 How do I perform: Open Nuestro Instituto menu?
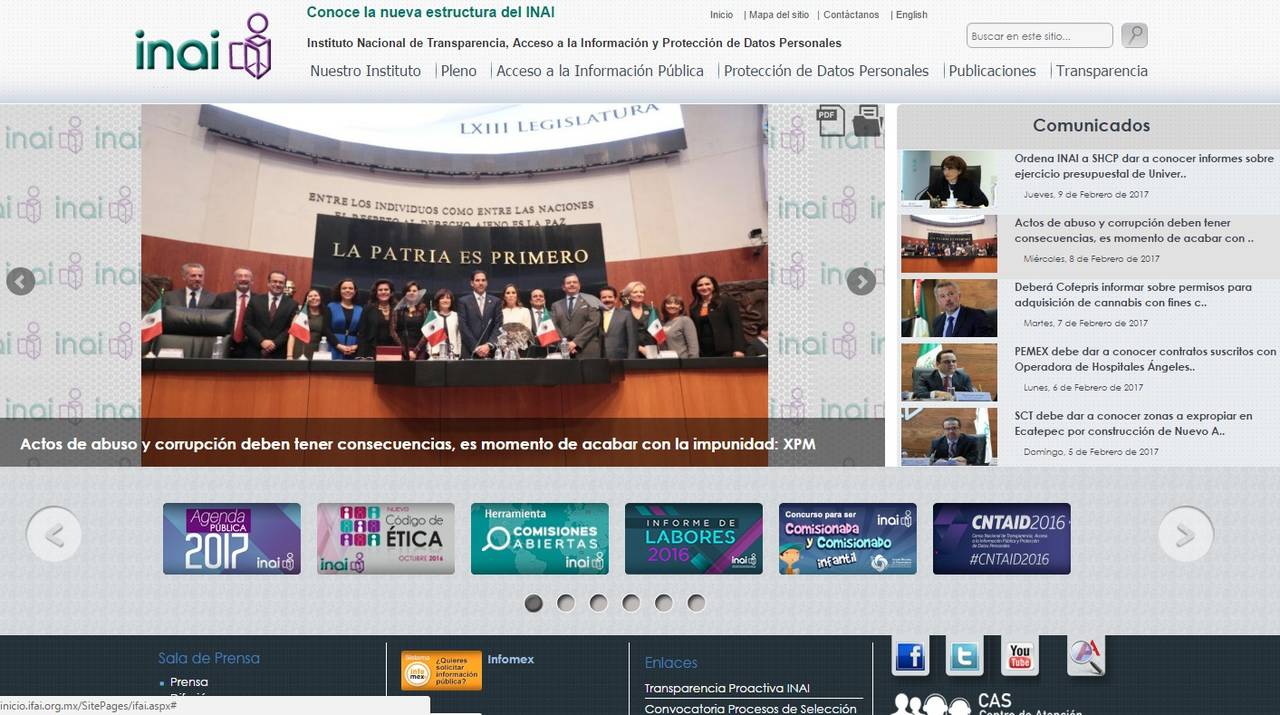click(x=365, y=71)
